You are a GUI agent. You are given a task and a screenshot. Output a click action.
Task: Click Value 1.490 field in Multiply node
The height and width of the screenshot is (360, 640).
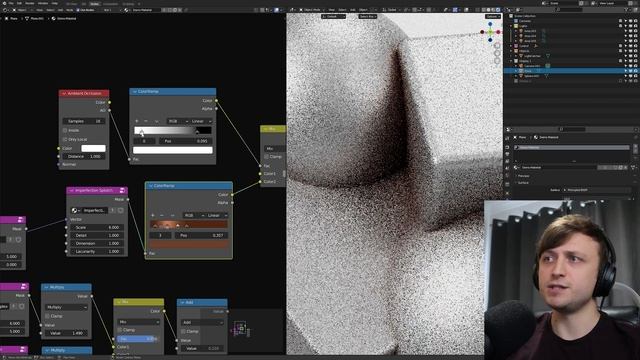point(67,333)
